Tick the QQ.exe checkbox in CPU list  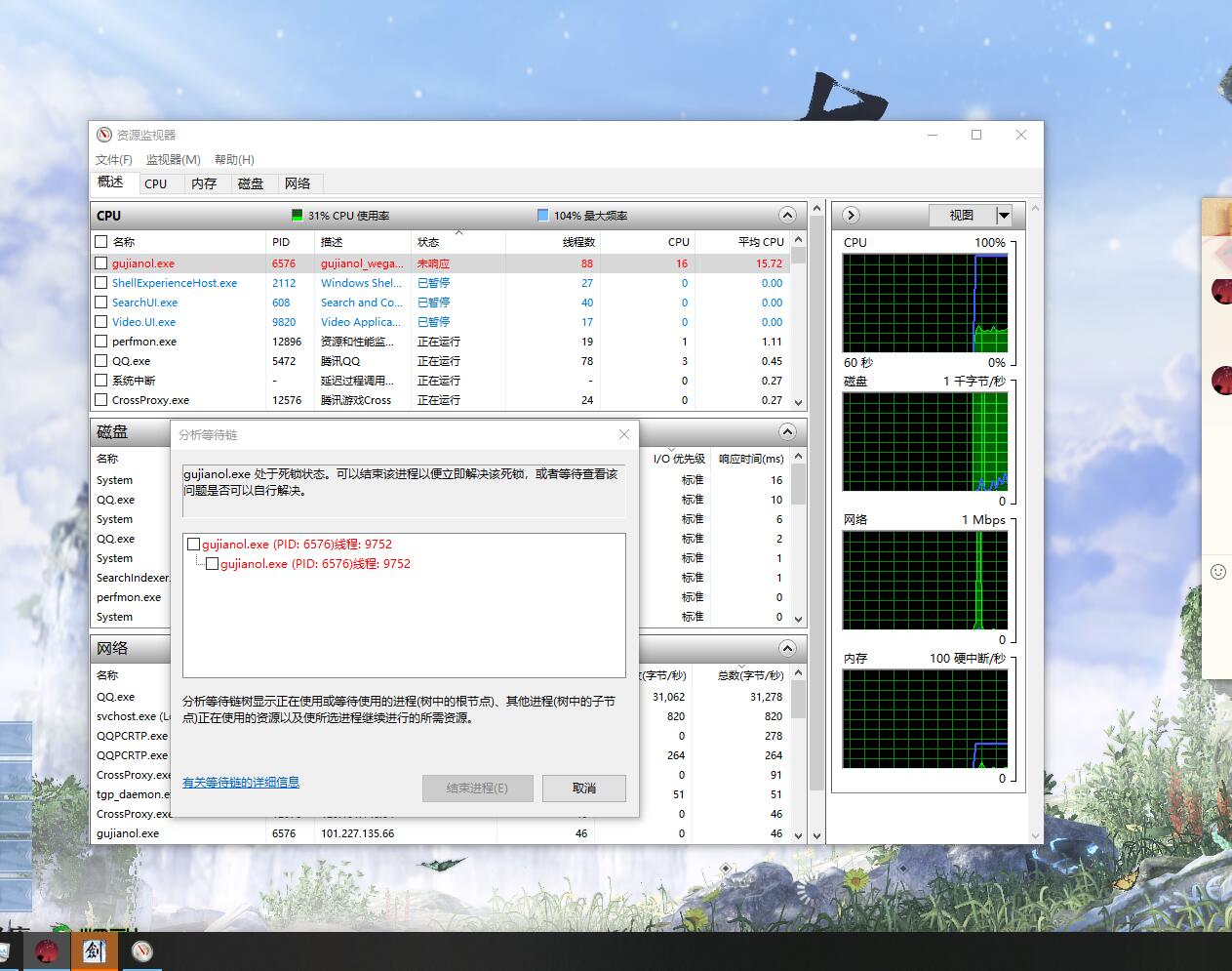point(100,361)
